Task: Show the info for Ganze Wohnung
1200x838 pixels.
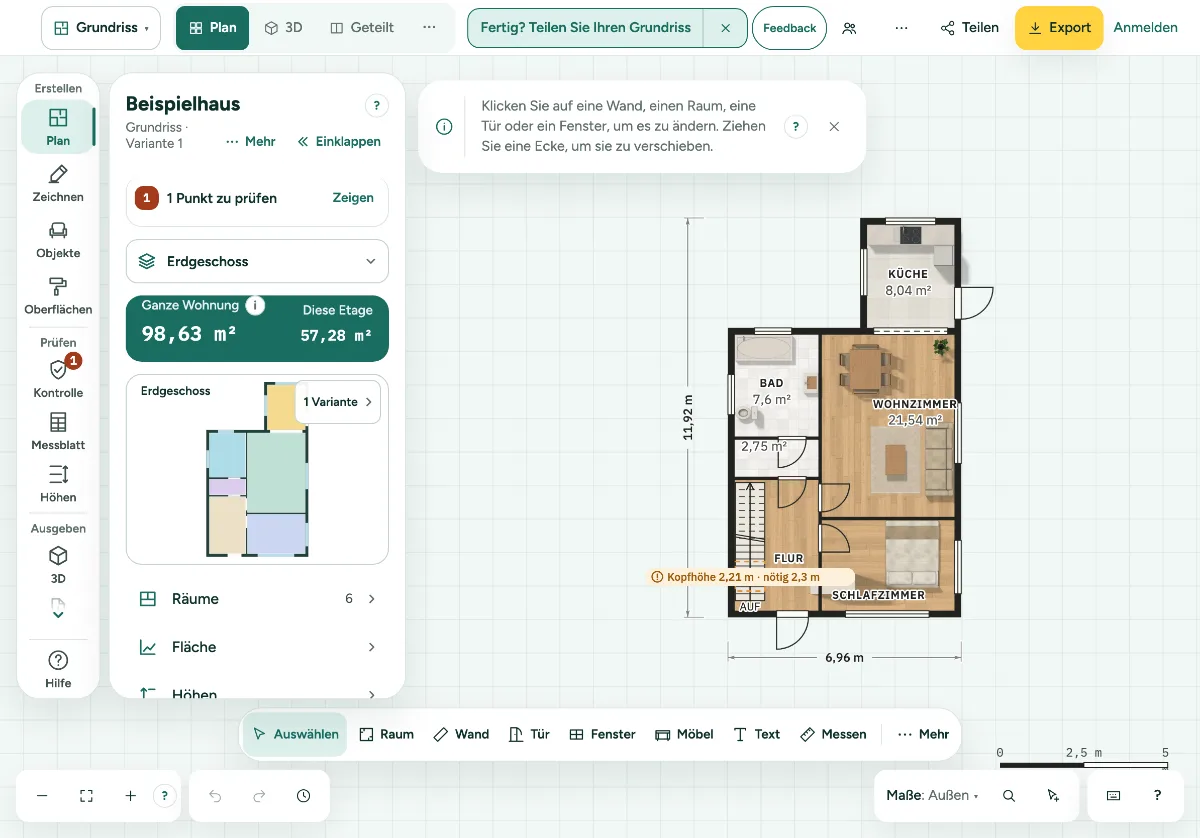Action: 255,305
